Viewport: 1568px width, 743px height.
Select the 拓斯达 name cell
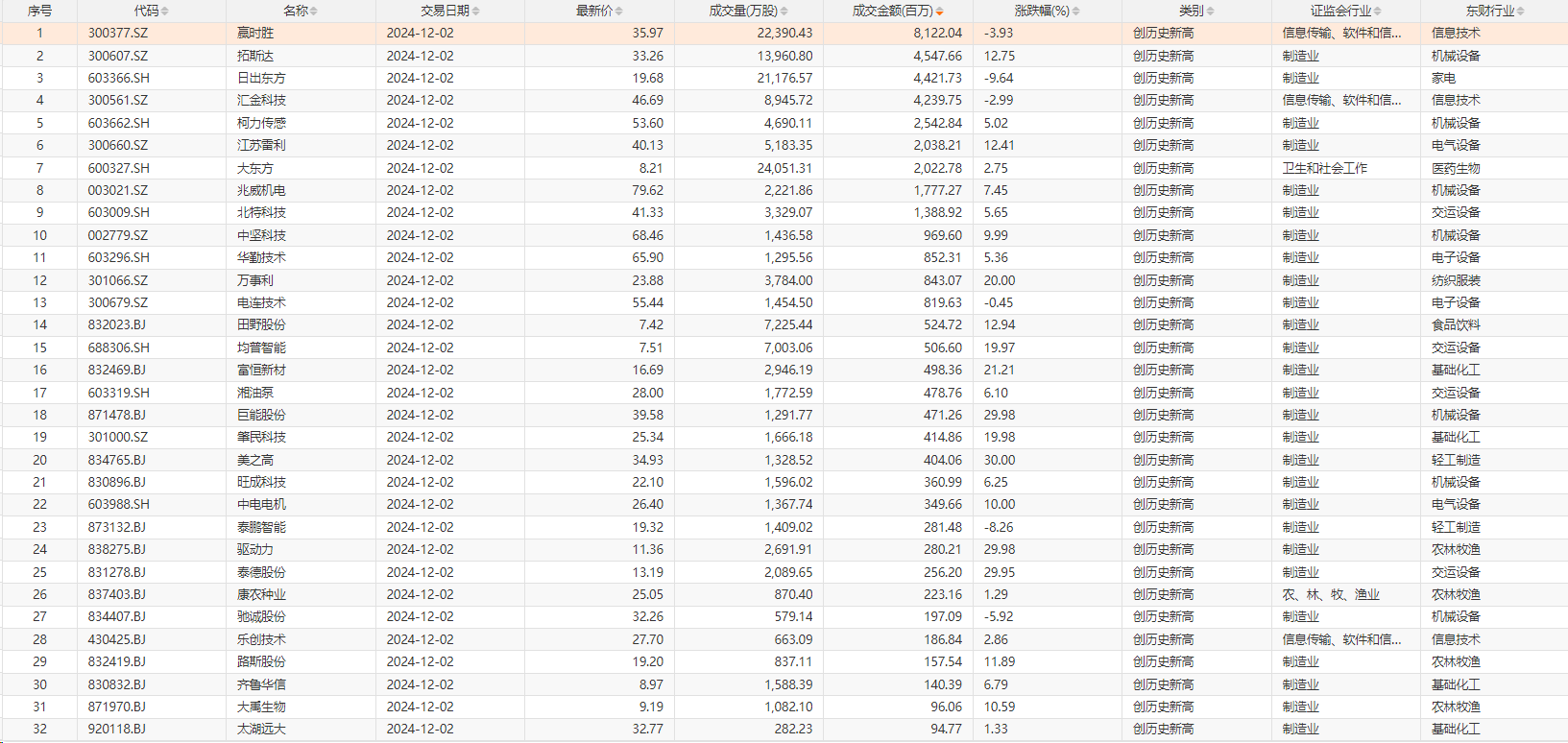tap(255, 56)
